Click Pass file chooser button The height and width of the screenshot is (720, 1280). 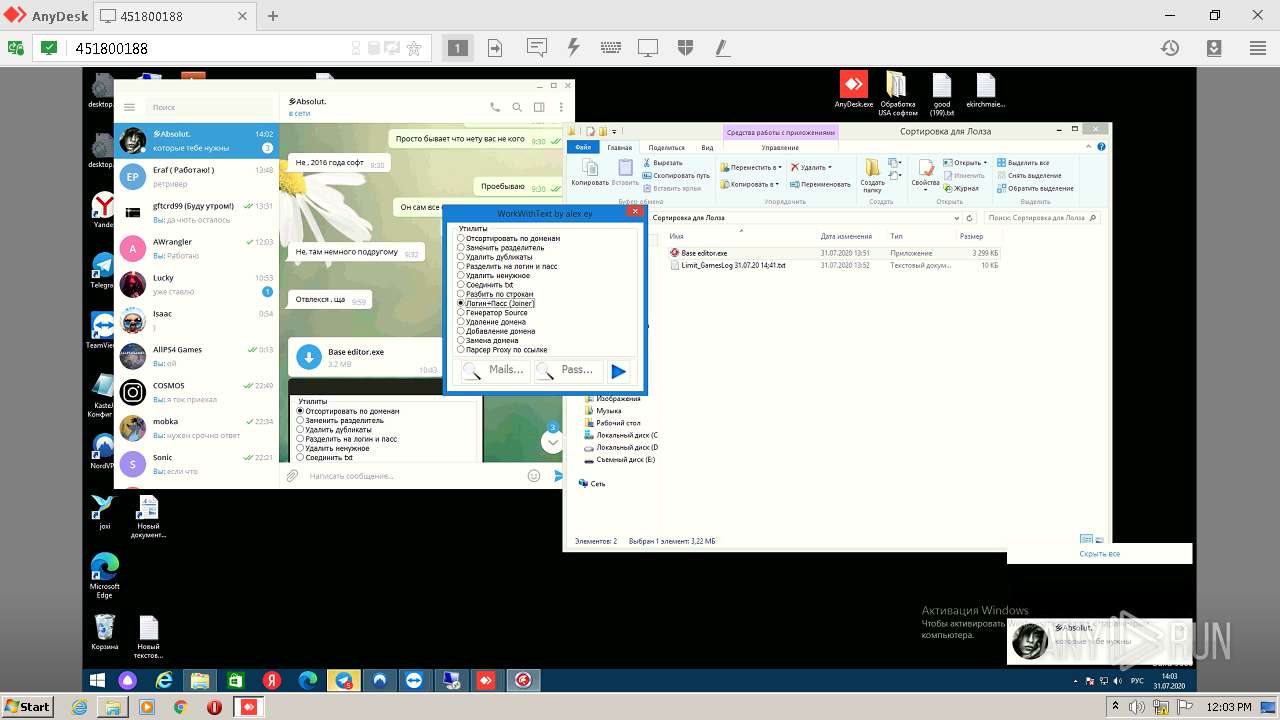568,371
